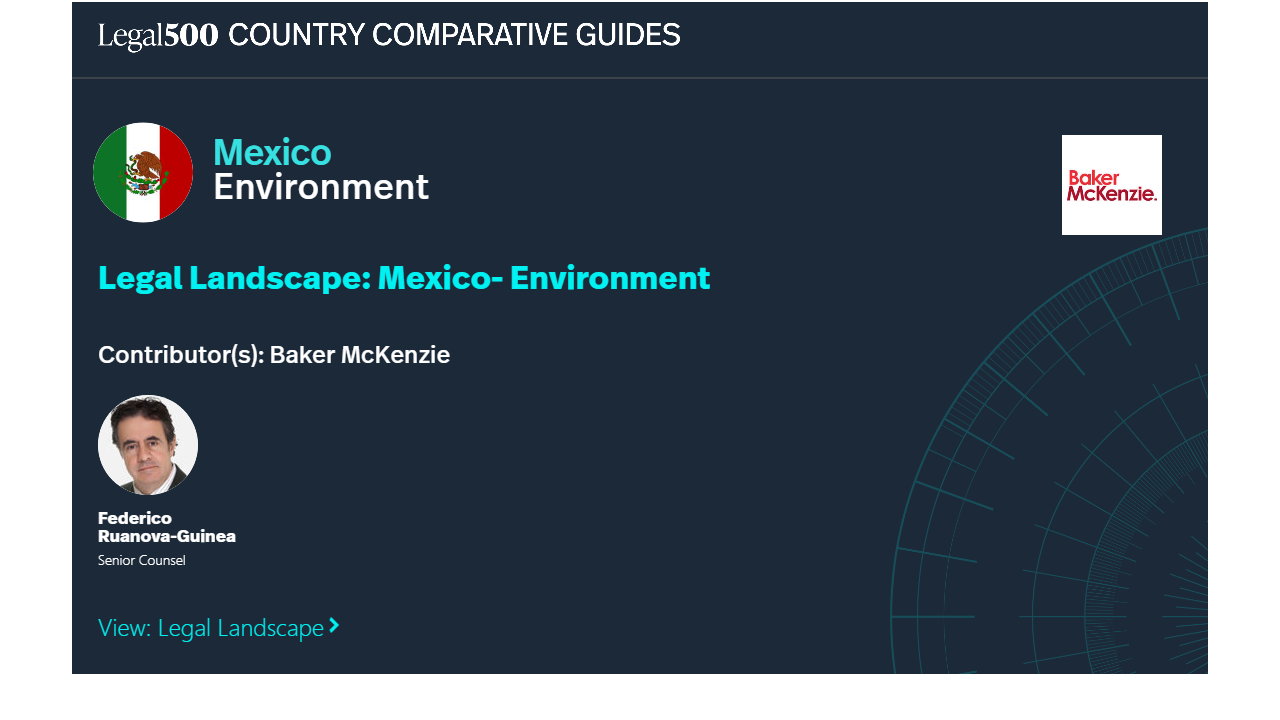Click the 500 numerals in the Legal500 logo

coord(191,36)
